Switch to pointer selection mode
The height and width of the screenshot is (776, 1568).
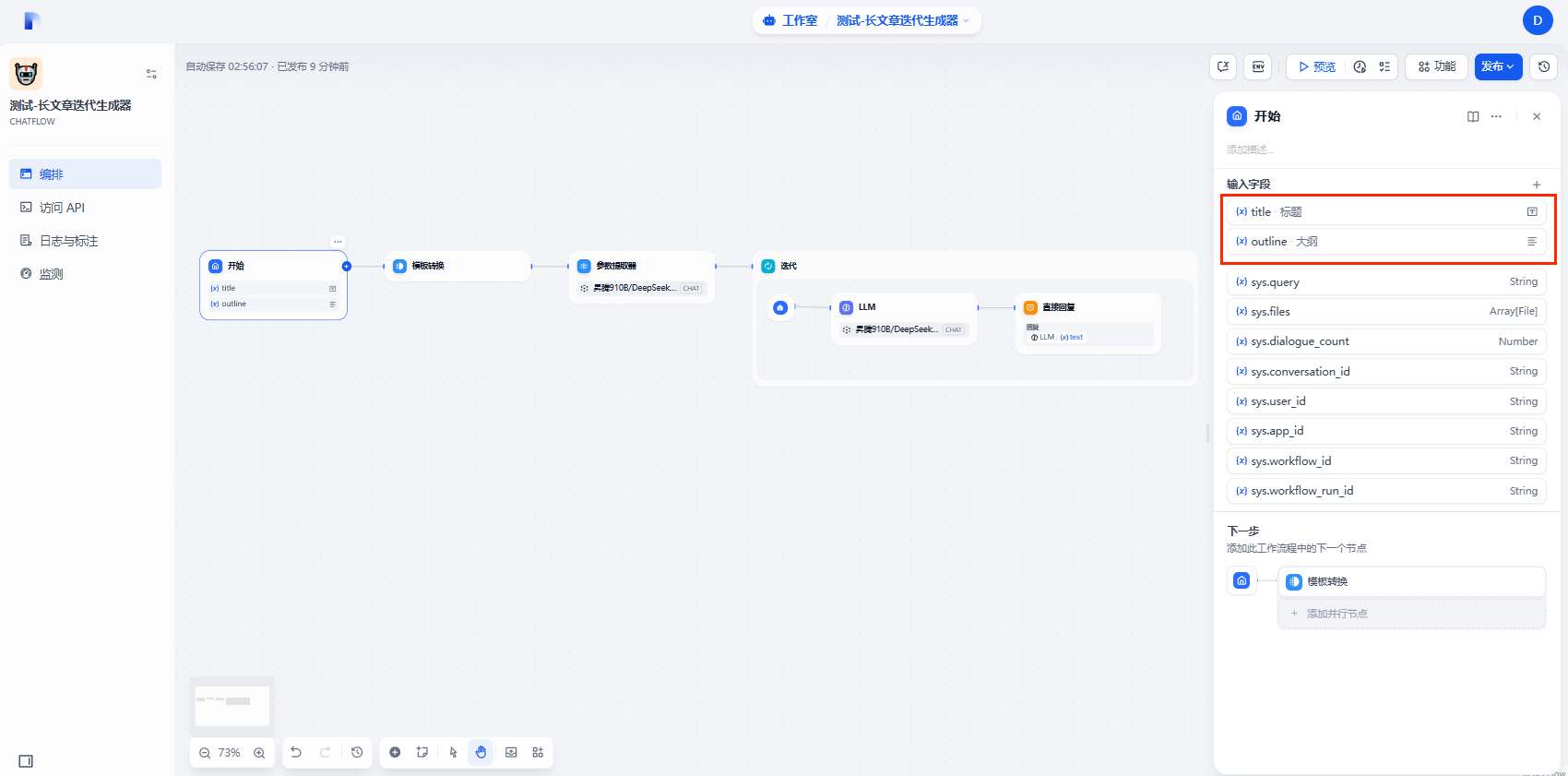tap(453, 753)
